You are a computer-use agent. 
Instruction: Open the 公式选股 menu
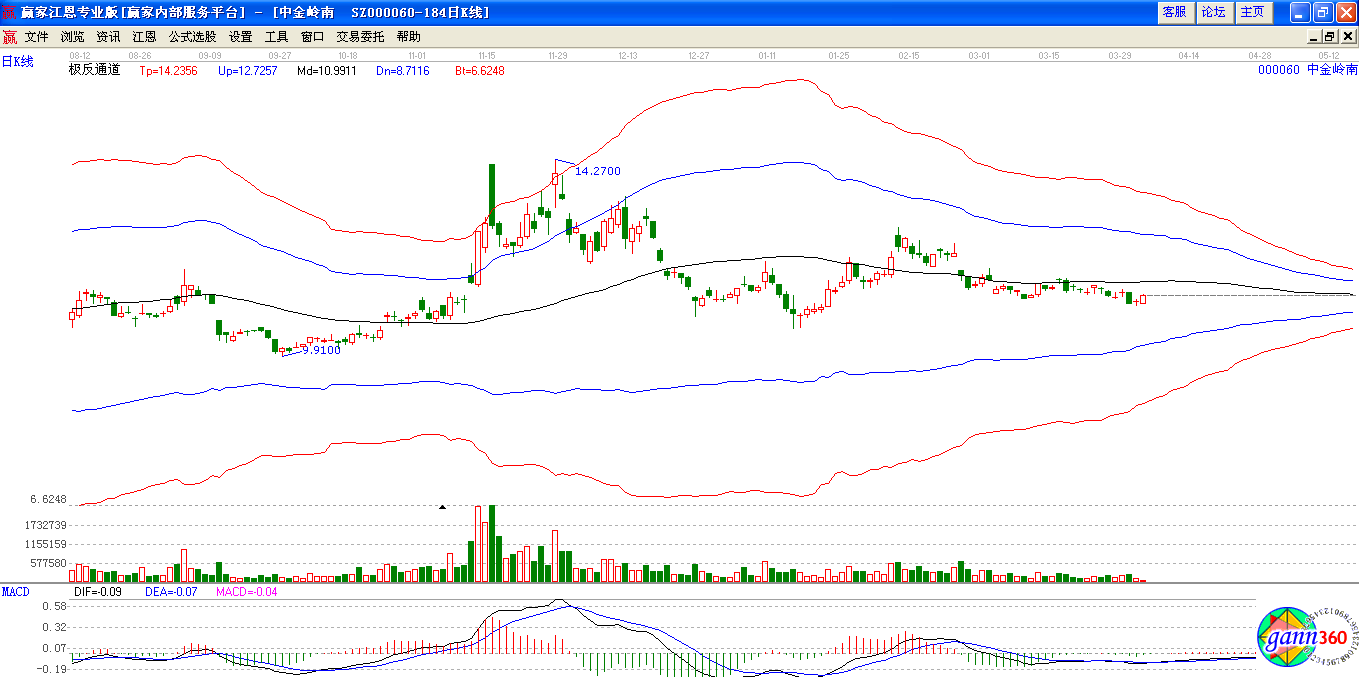(192, 36)
